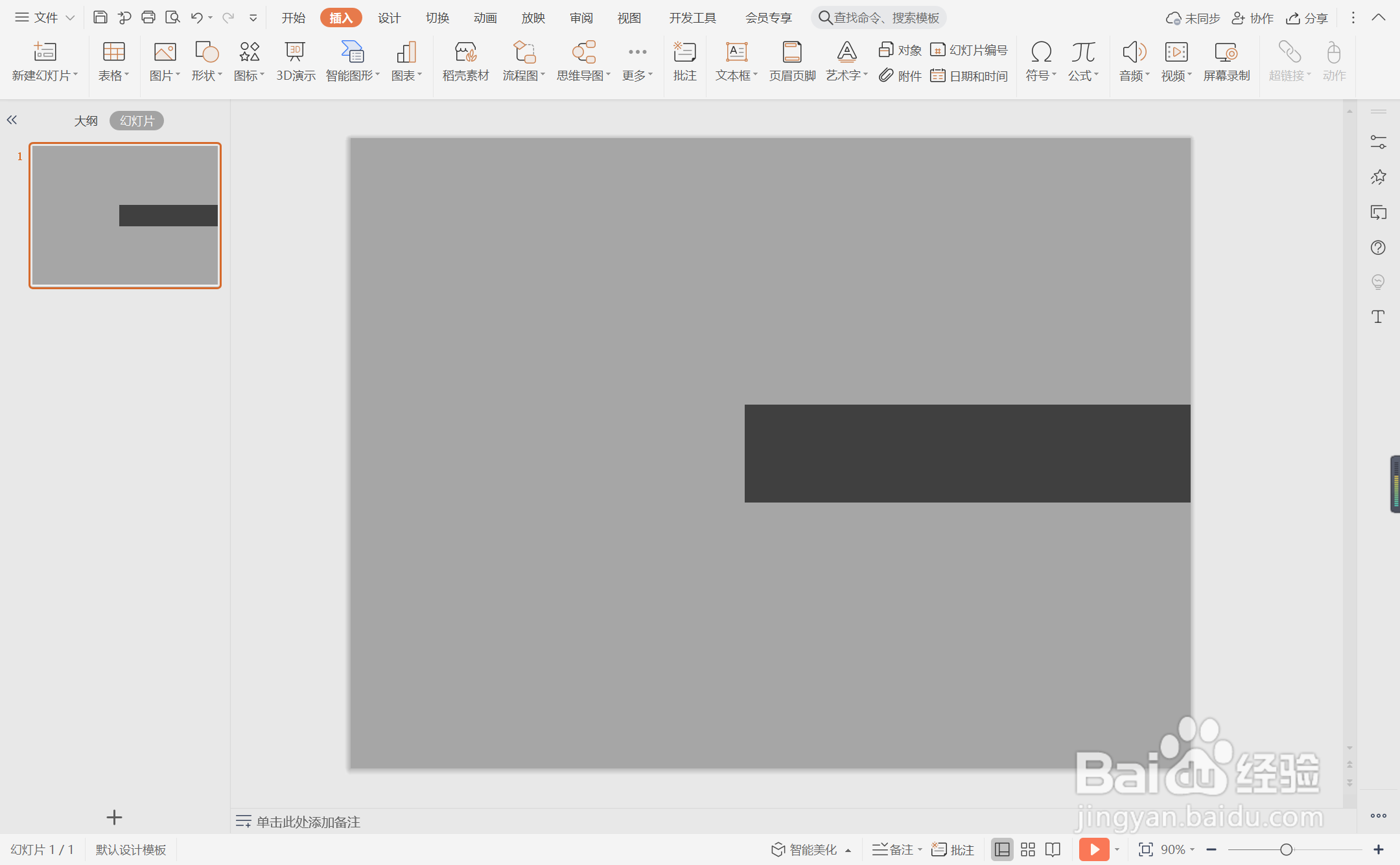The image size is (1400, 865).
Task: Open the 开始 tab
Action: [x=293, y=18]
